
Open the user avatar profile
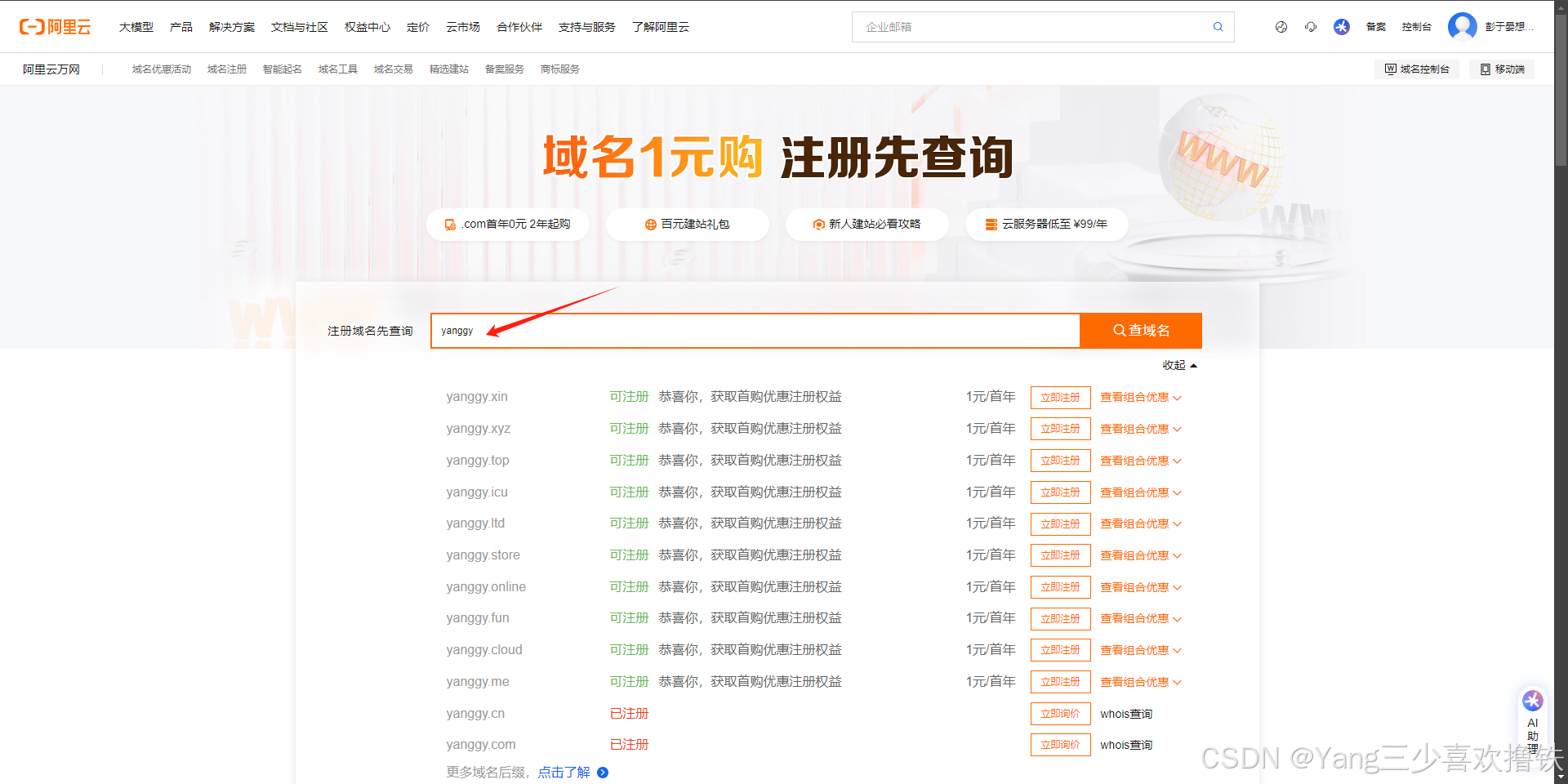click(1462, 27)
